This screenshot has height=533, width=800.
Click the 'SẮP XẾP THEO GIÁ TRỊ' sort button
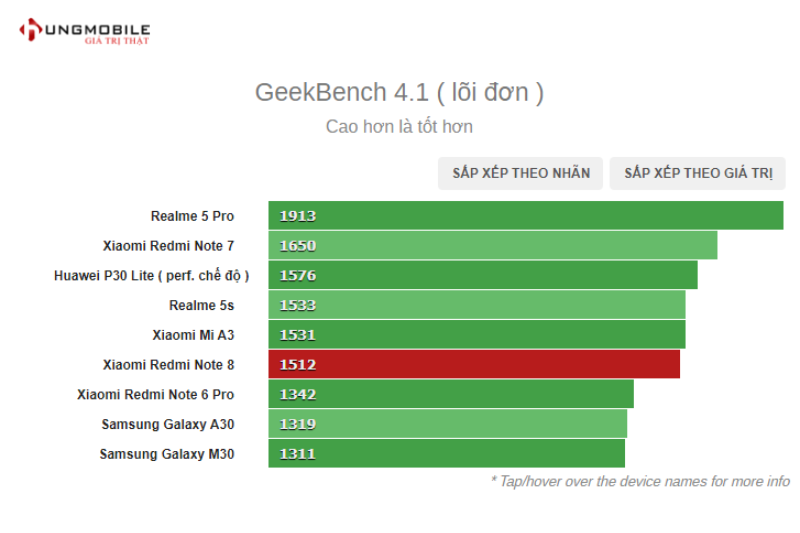(x=698, y=173)
